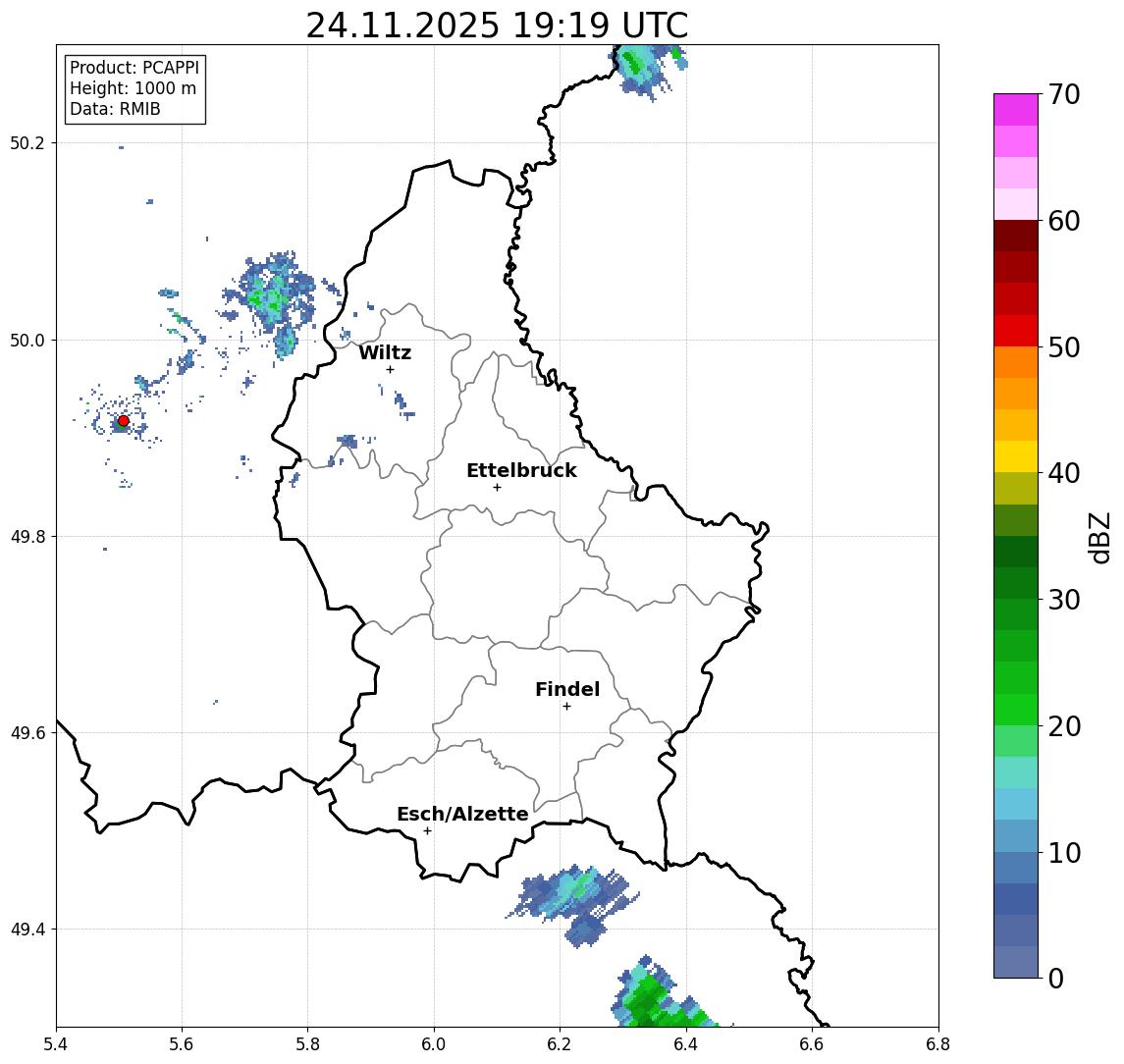The width and height of the screenshot is (1124, 1064).
Task: Click the yellow swatch just above 40 dBZ
Action: [1016, 456]
